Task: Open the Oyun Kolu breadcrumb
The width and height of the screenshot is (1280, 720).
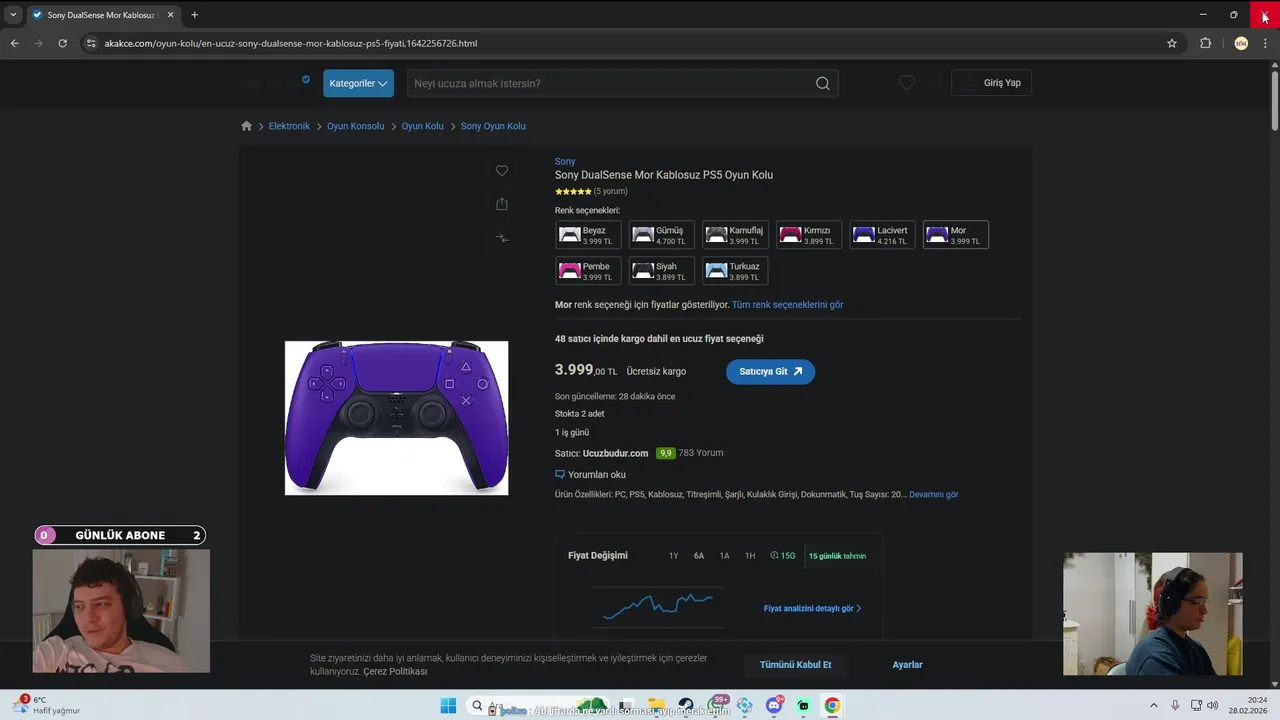Action: (x=422, y=126)
